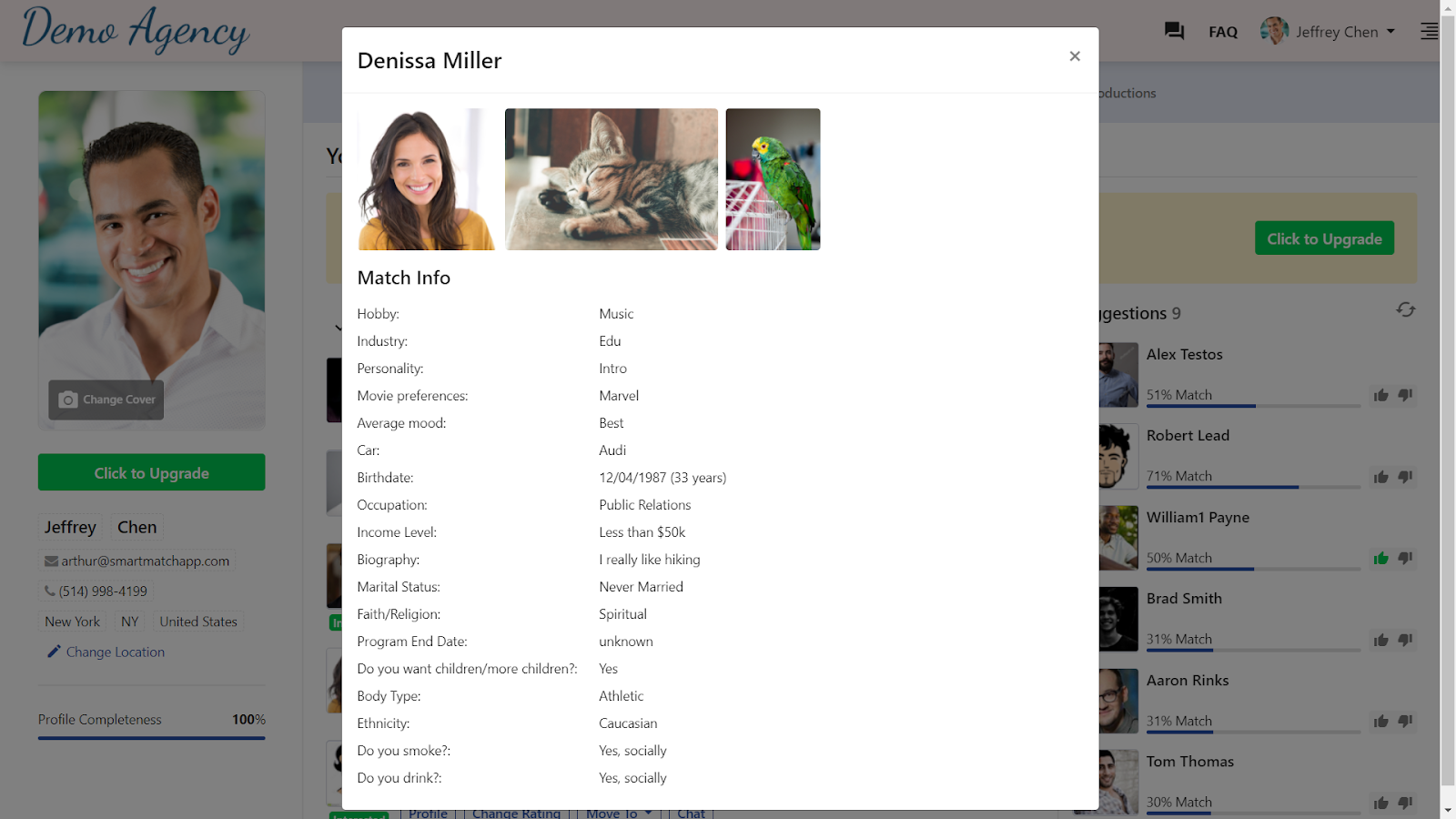Open the FAQ page
The width and height of the screenshot is (1456, 819).
(x=1222, y=31)
